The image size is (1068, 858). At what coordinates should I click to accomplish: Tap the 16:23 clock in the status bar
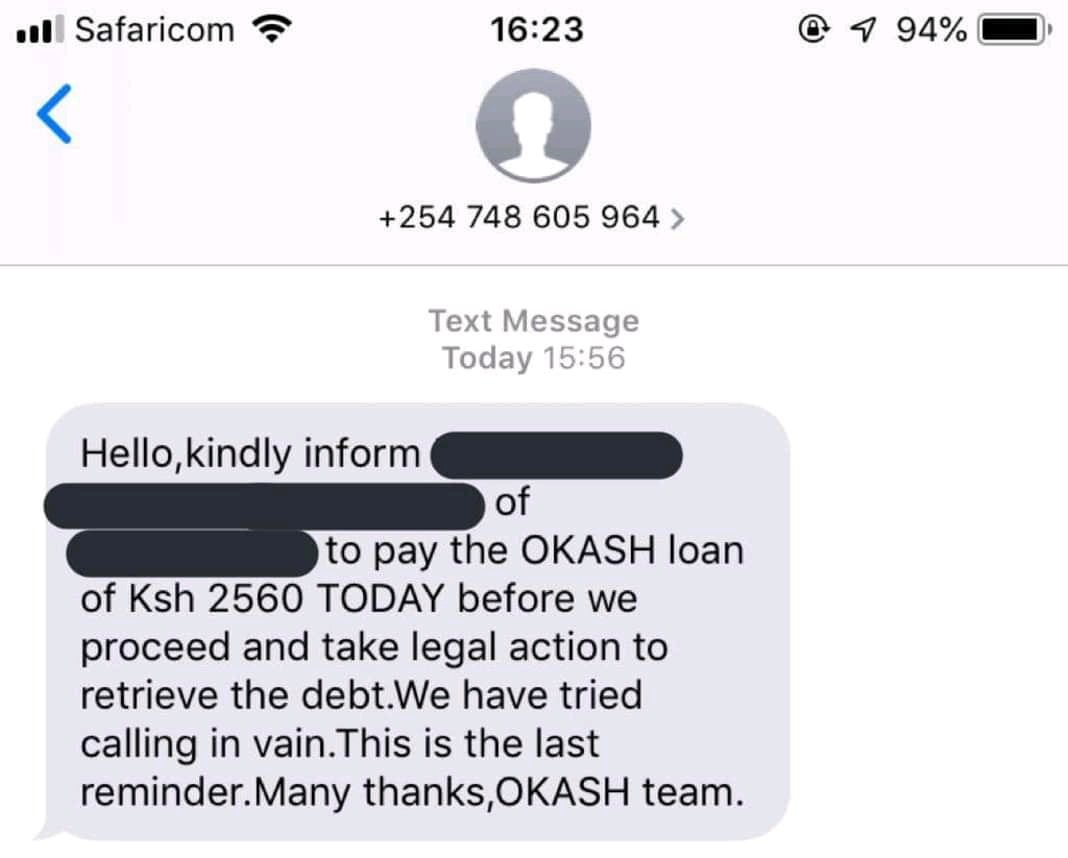tap(536, 30)
